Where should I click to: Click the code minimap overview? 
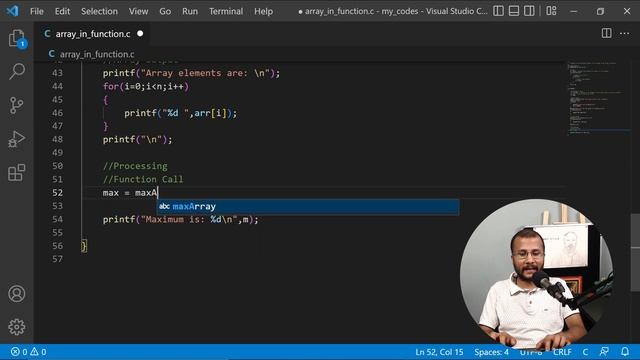[598, 98]
